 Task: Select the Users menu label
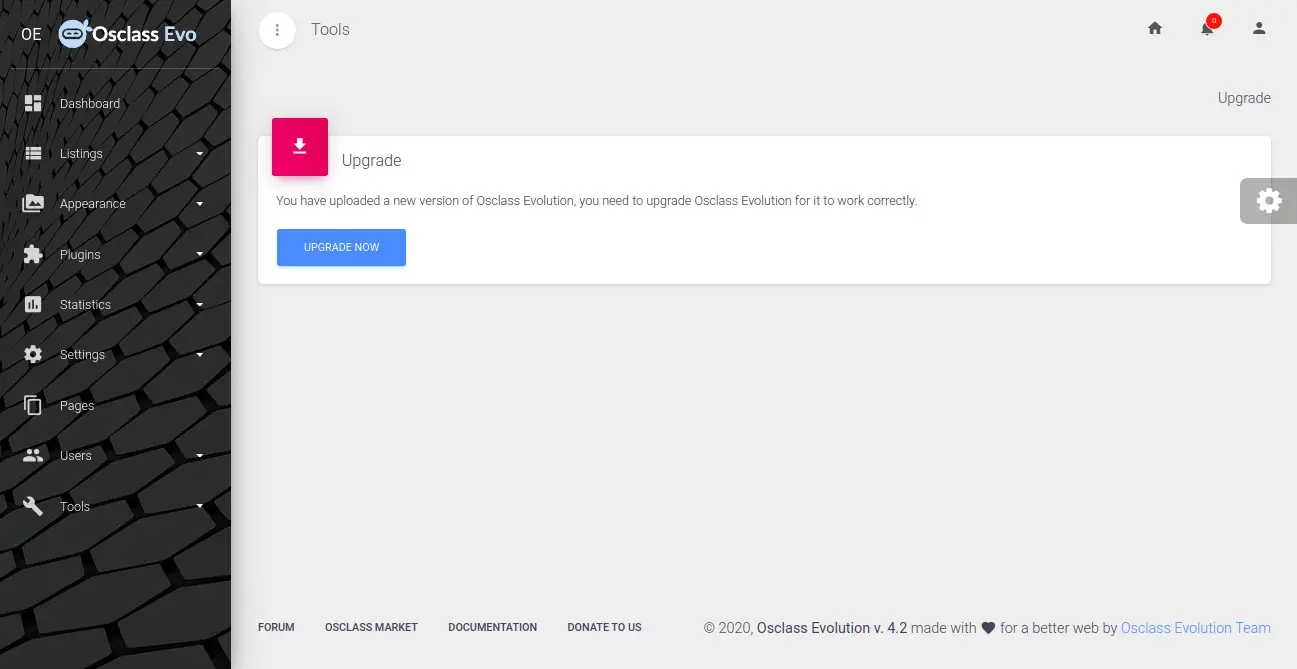point(75,456)
